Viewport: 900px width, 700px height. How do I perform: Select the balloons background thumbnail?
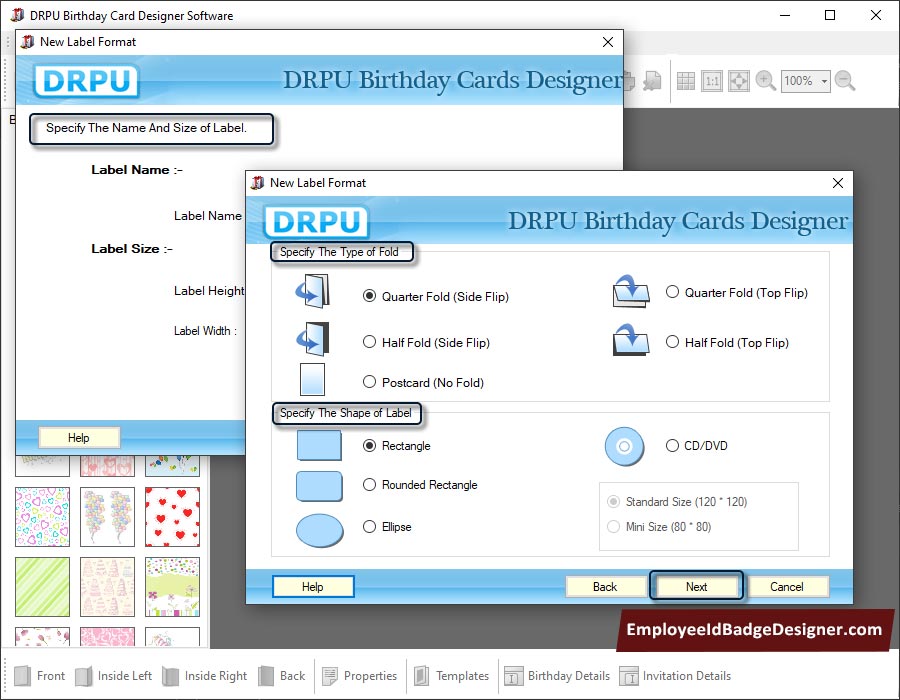[x=107, y=516]
